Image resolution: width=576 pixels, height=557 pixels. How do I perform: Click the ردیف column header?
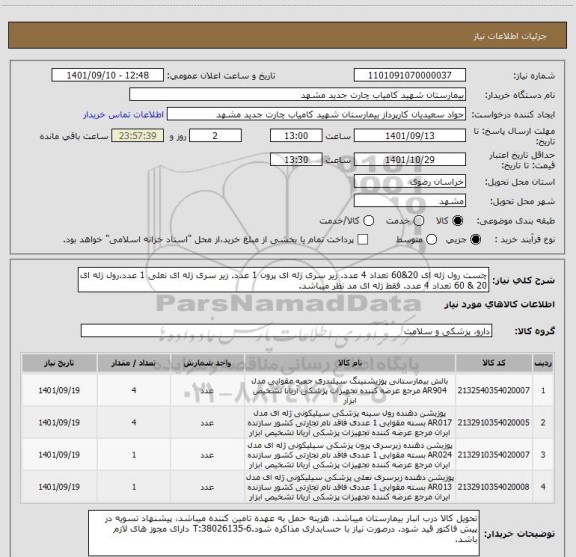(x=543, y=363)
